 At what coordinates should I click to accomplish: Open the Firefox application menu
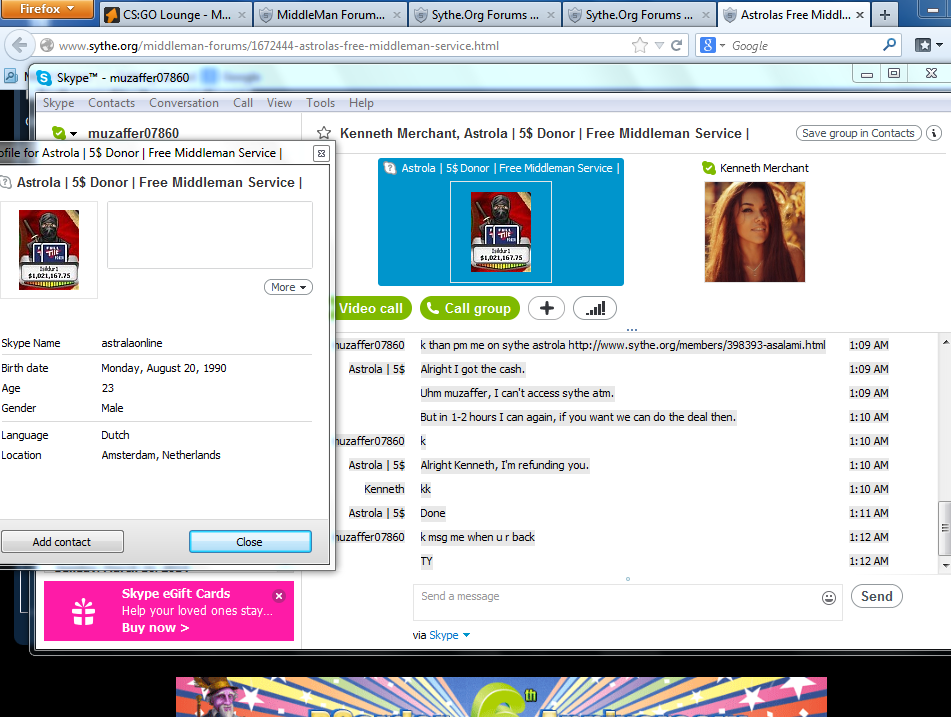tap(47, 9)
